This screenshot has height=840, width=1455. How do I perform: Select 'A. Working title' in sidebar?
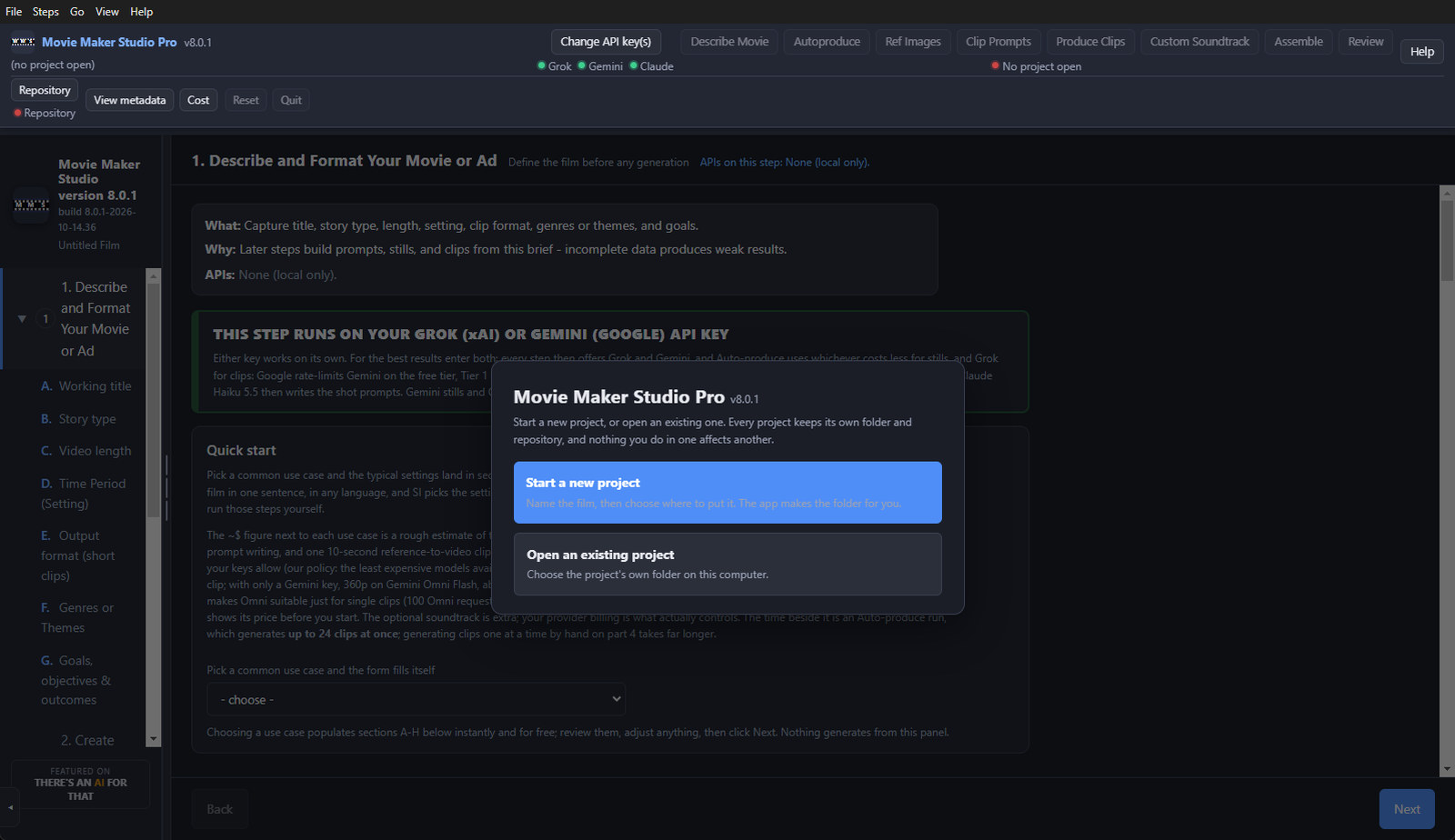coord(86,386)
